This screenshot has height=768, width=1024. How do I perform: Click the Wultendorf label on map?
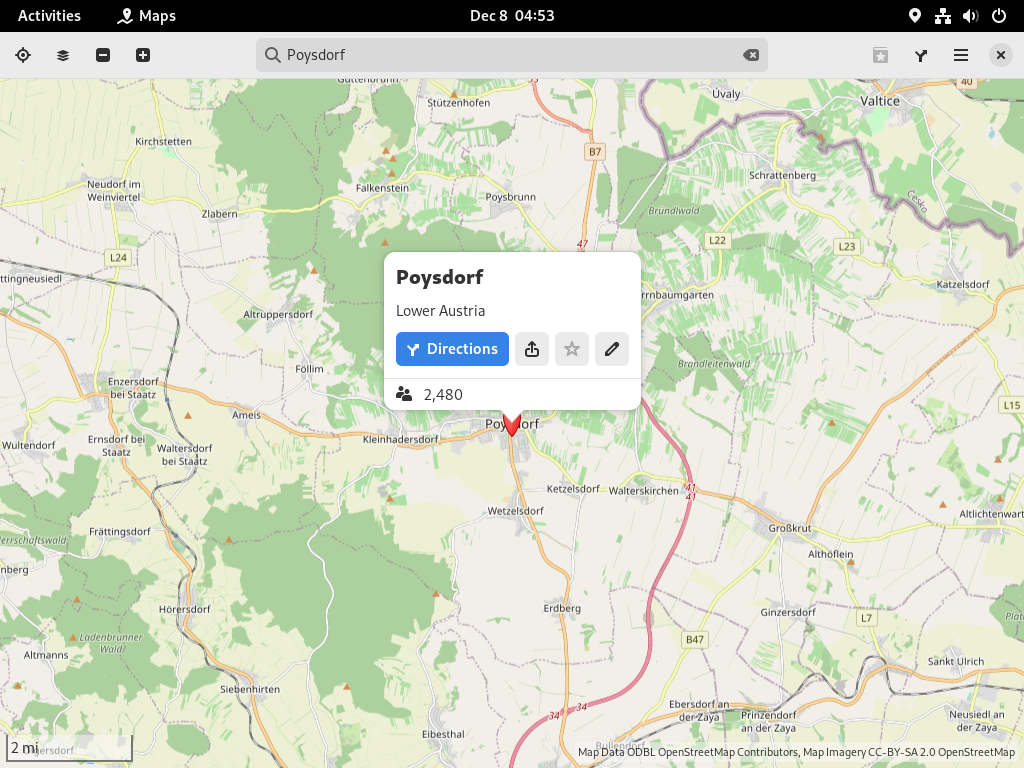coord(28,445)
